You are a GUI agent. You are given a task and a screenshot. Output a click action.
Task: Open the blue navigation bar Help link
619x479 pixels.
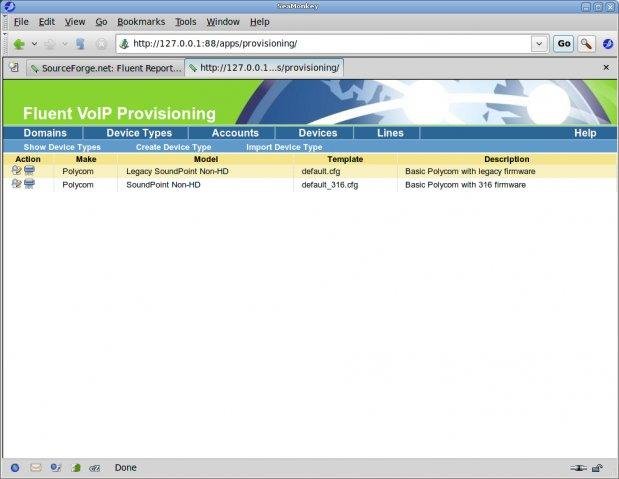pos(585,133)
